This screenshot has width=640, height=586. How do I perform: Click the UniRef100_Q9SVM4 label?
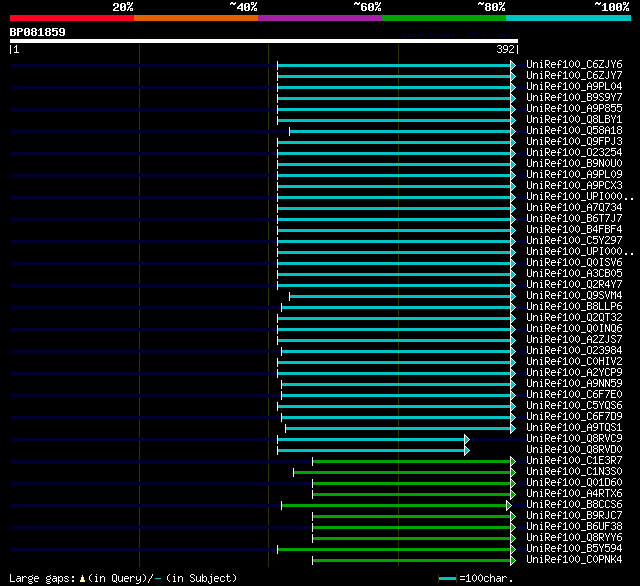[x=574, y=296]
